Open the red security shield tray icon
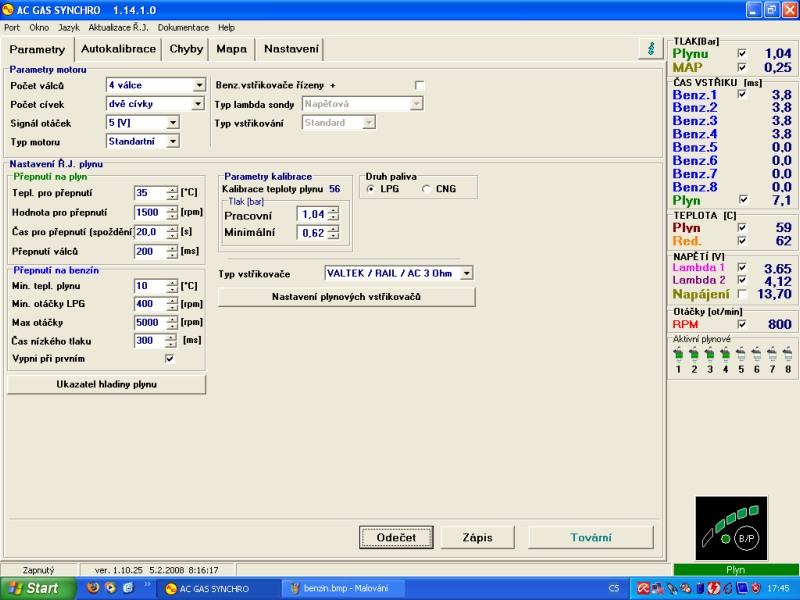The image size is (800, 600). 756,588
